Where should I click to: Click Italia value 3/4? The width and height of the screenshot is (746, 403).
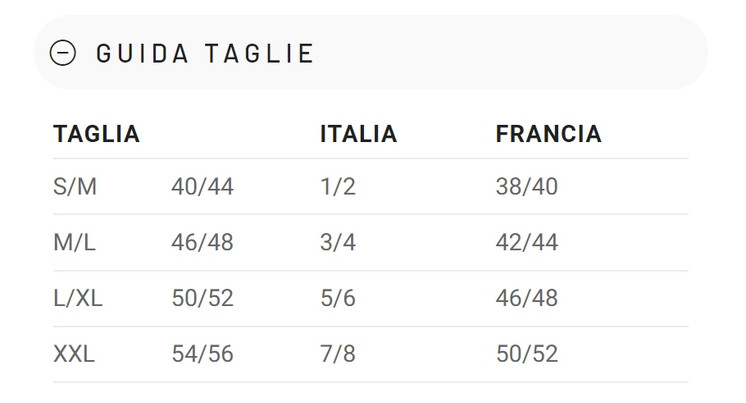(337, 243)
